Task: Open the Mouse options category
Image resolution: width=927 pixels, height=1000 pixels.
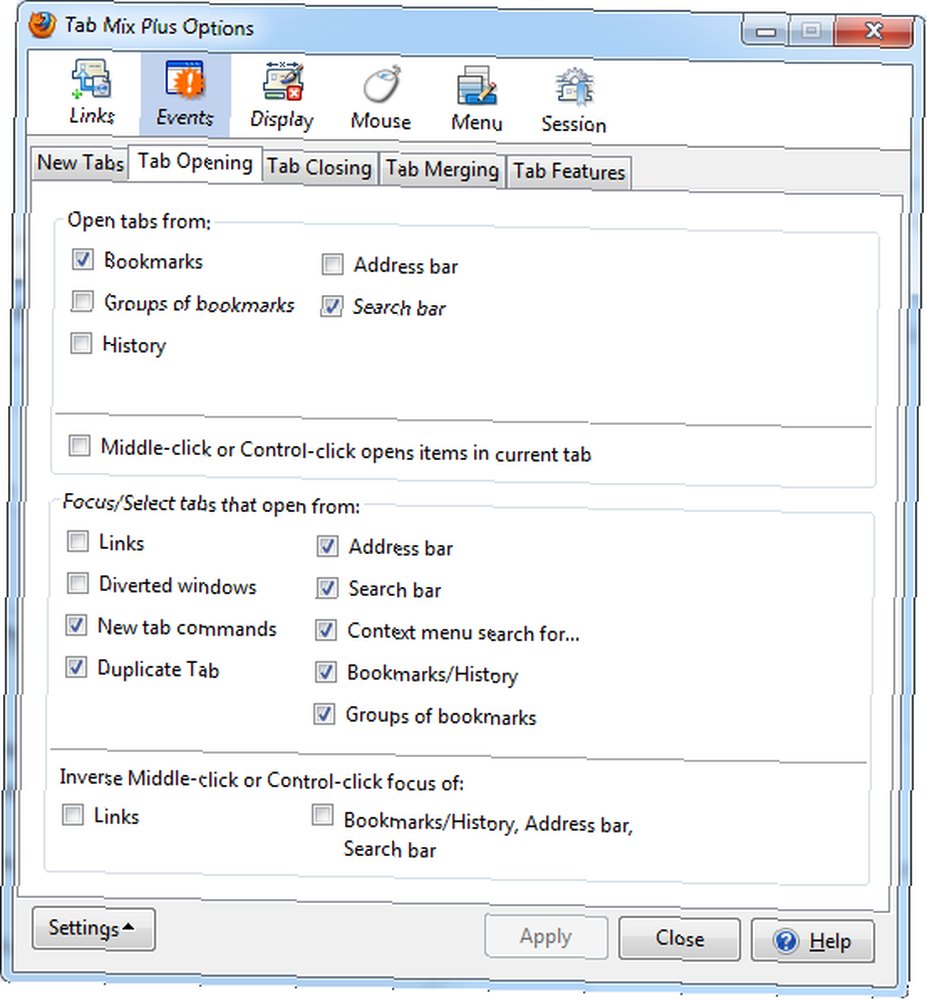Action: point(381,98)
